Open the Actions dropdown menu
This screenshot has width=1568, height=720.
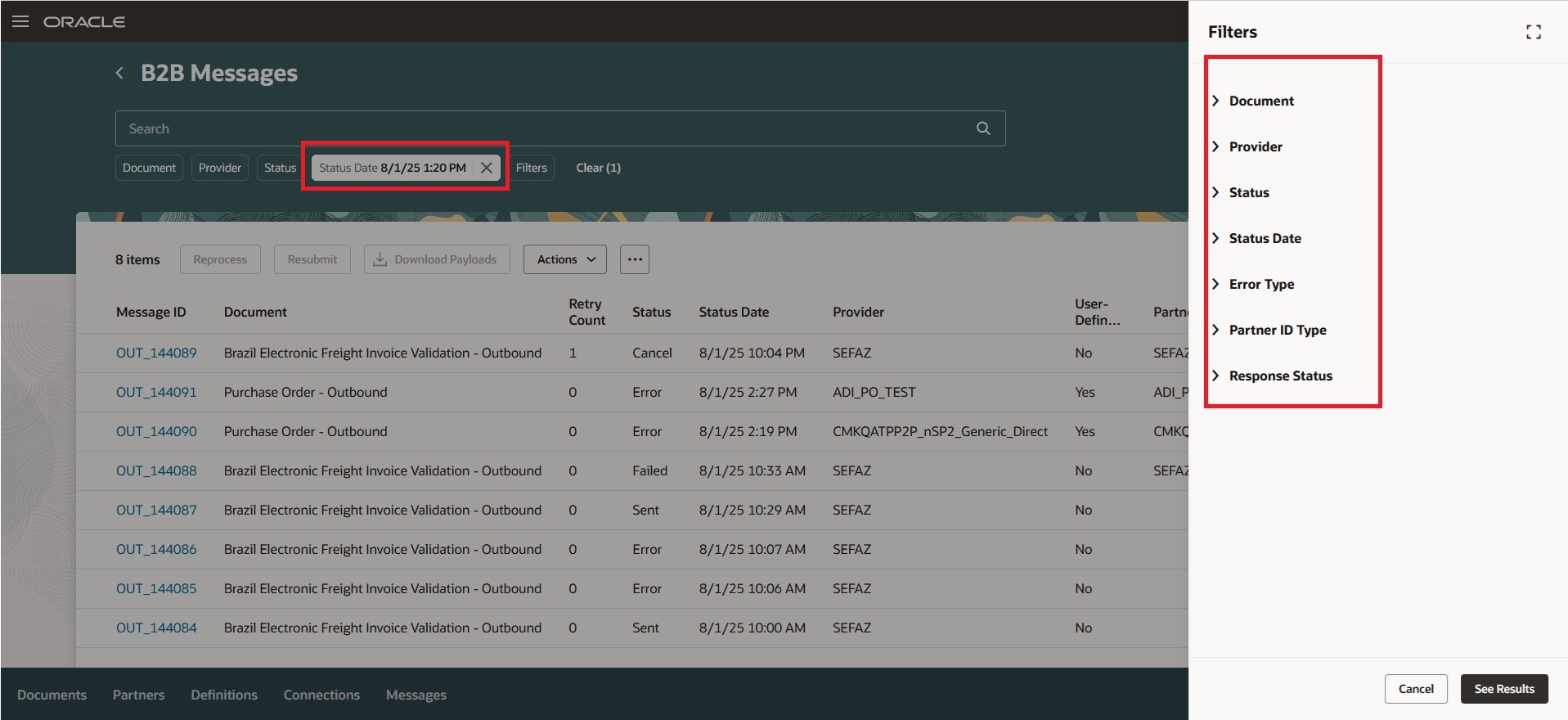click(565, 259)
